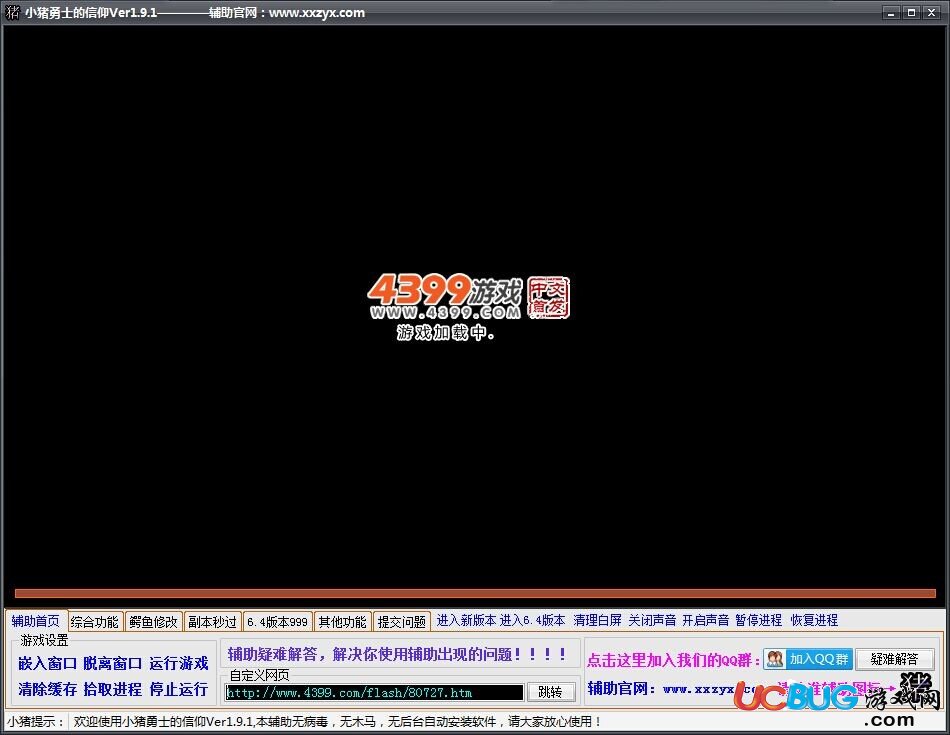950x735 pixels.
Task: Minimize the assistant window
Action: (891, 12)
